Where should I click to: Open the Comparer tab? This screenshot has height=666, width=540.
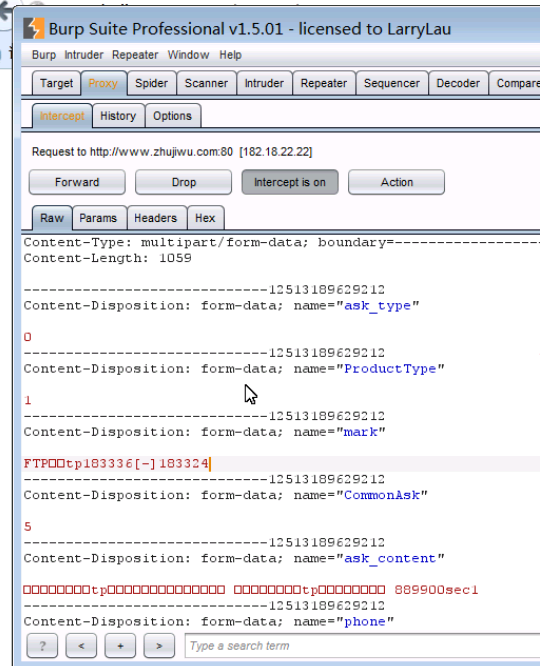[x=515, y=83]
